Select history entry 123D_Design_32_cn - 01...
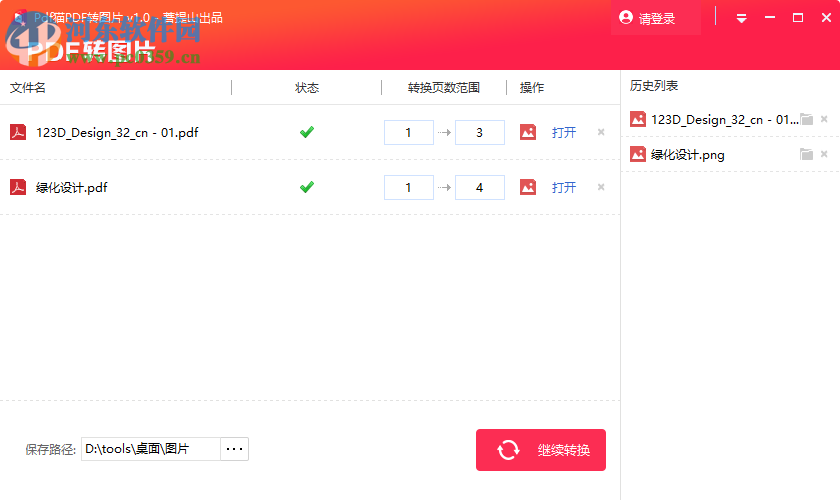840x500 pixels. click(725, 120)
